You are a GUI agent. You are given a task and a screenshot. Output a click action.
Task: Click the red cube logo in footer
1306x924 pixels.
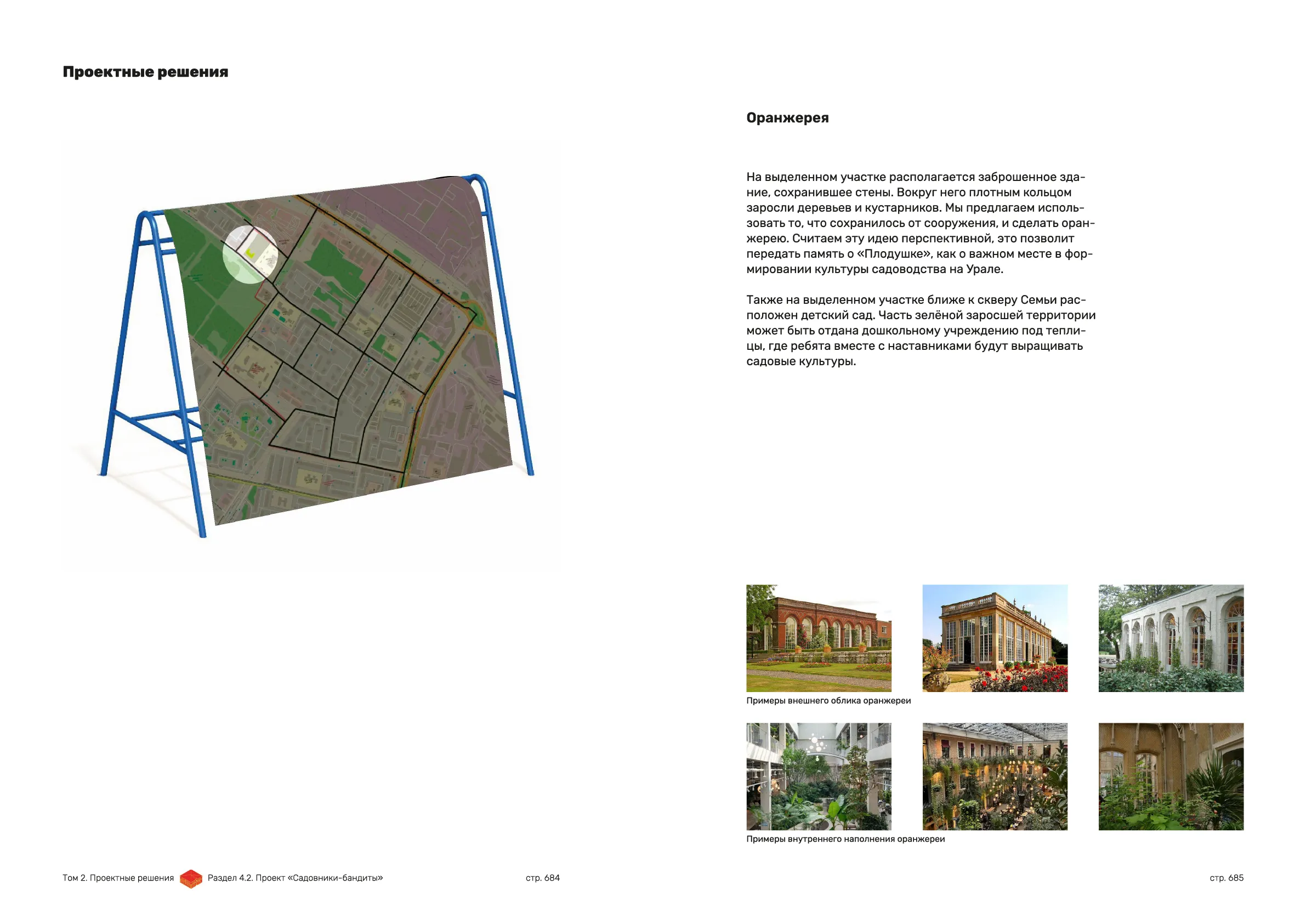(x=191, y=879)
